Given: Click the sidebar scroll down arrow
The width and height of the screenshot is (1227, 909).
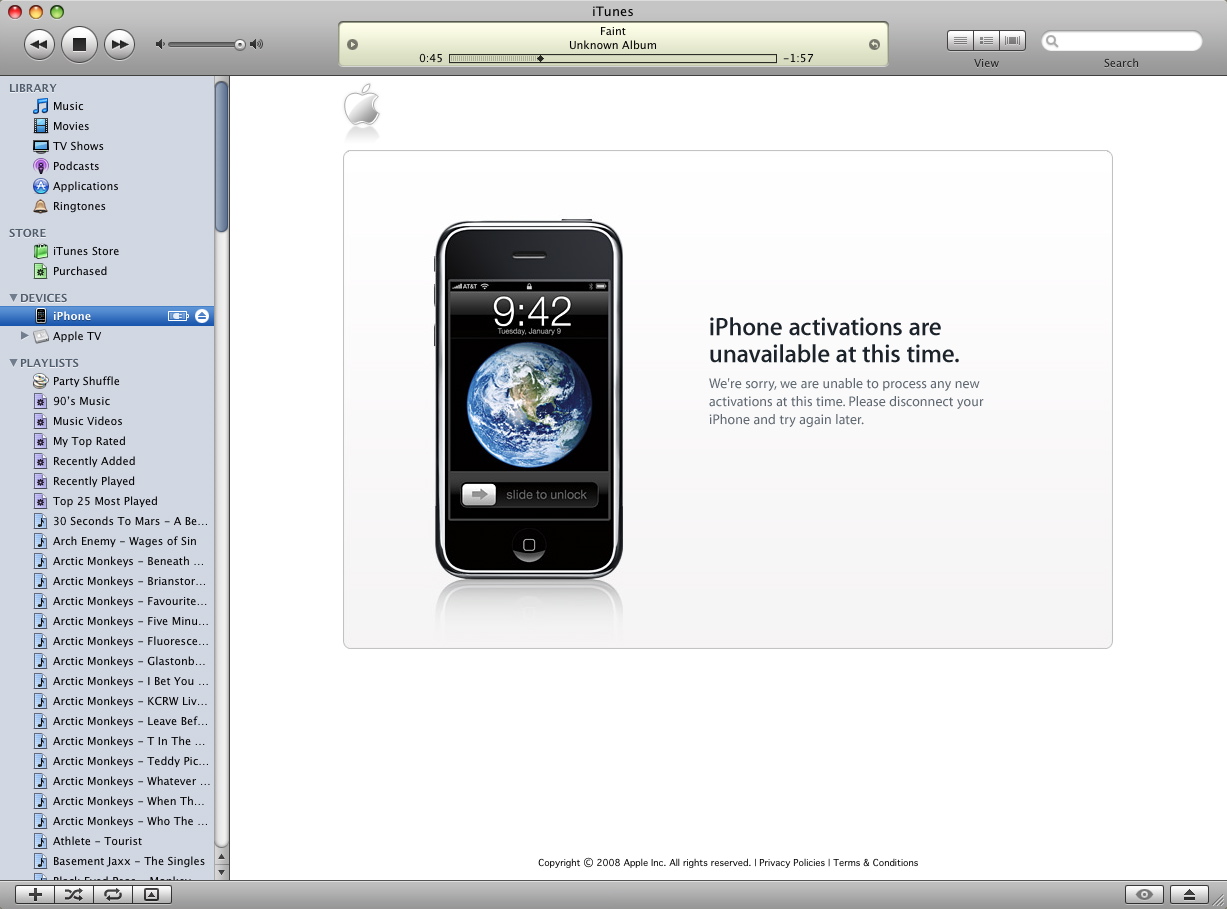Looking at the screenshot, I should coord(222,872).
